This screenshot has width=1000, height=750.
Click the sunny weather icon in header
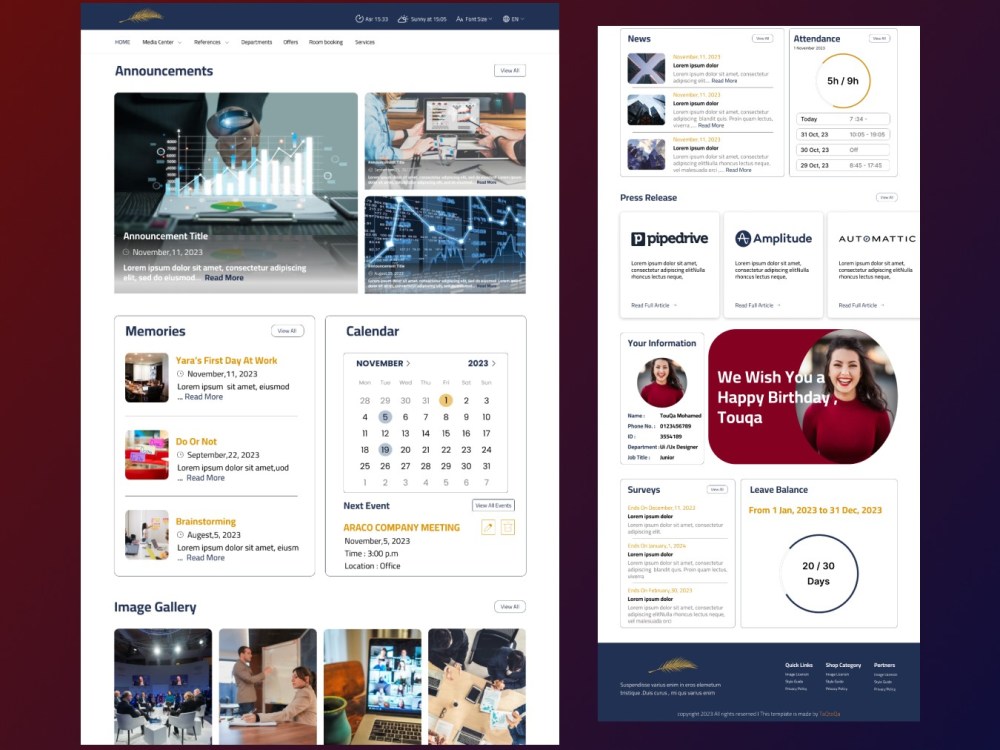[402, 19]
